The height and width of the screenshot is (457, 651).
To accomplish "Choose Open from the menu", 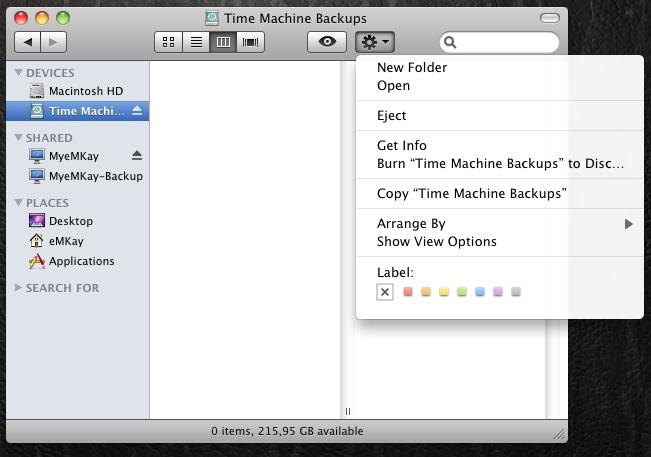I will click(500, 86).
